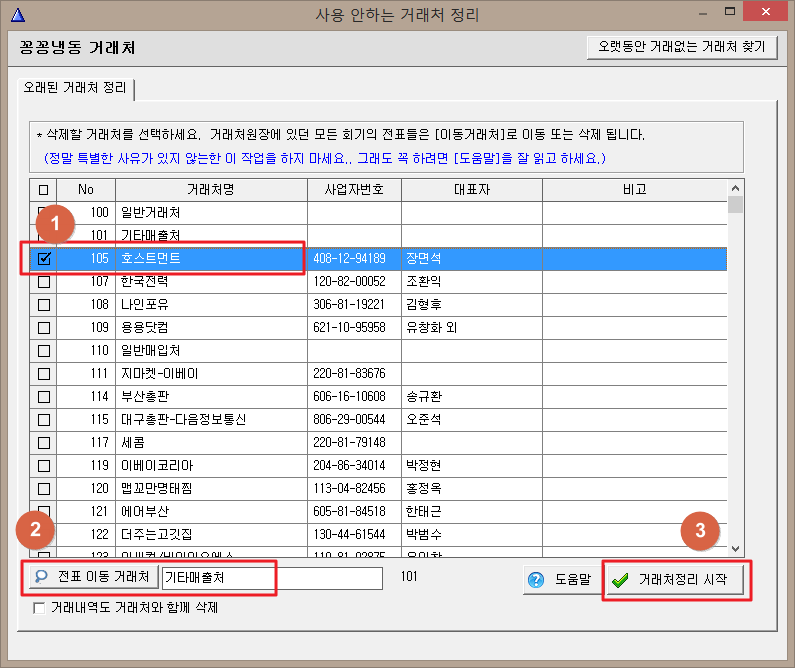Click representative name 오준석

pyautogui.click(x=424, y=420)
